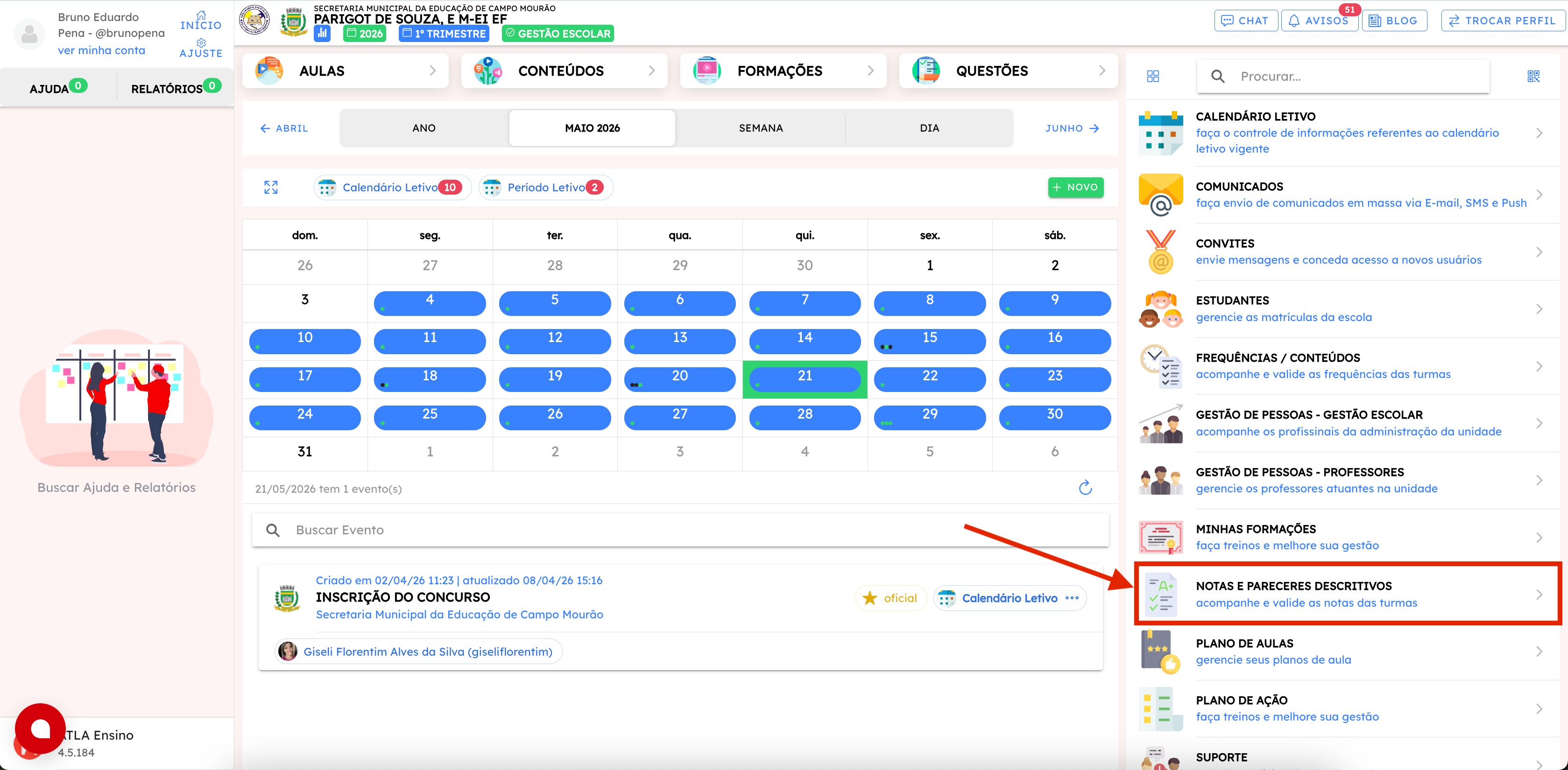Open the Plano de Ação checklist icon

(1160, 708)
